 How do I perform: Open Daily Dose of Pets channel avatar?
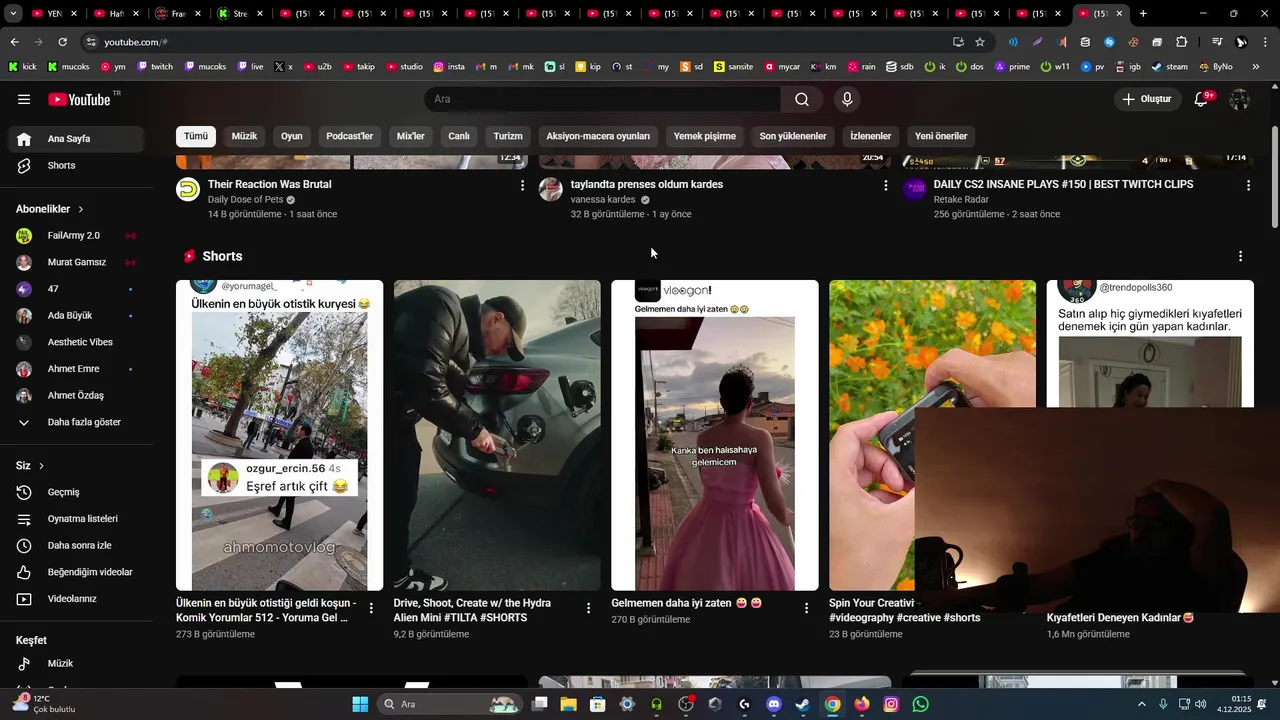(x=188, y=189)
